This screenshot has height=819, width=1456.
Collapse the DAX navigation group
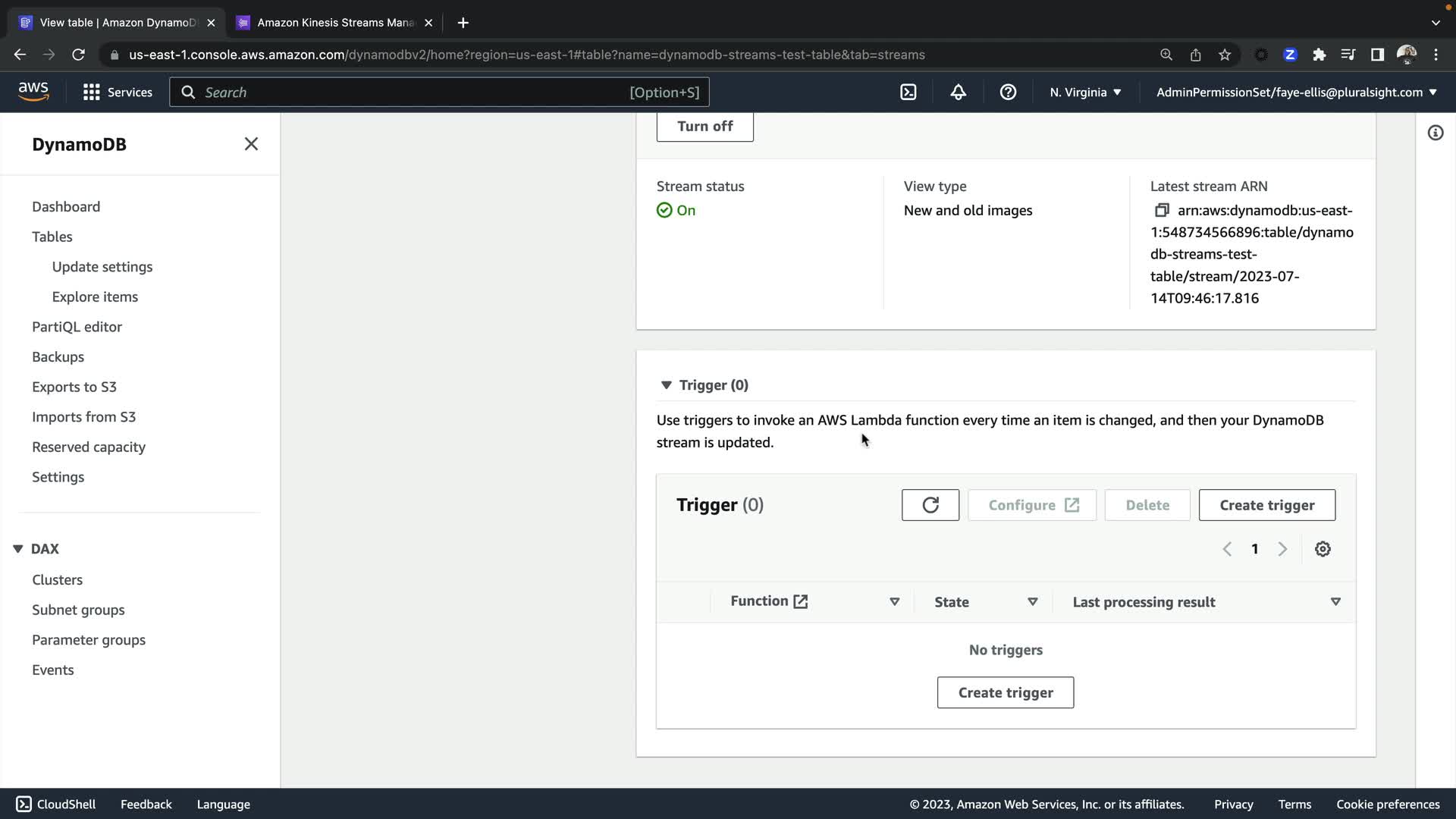(18, 549)
